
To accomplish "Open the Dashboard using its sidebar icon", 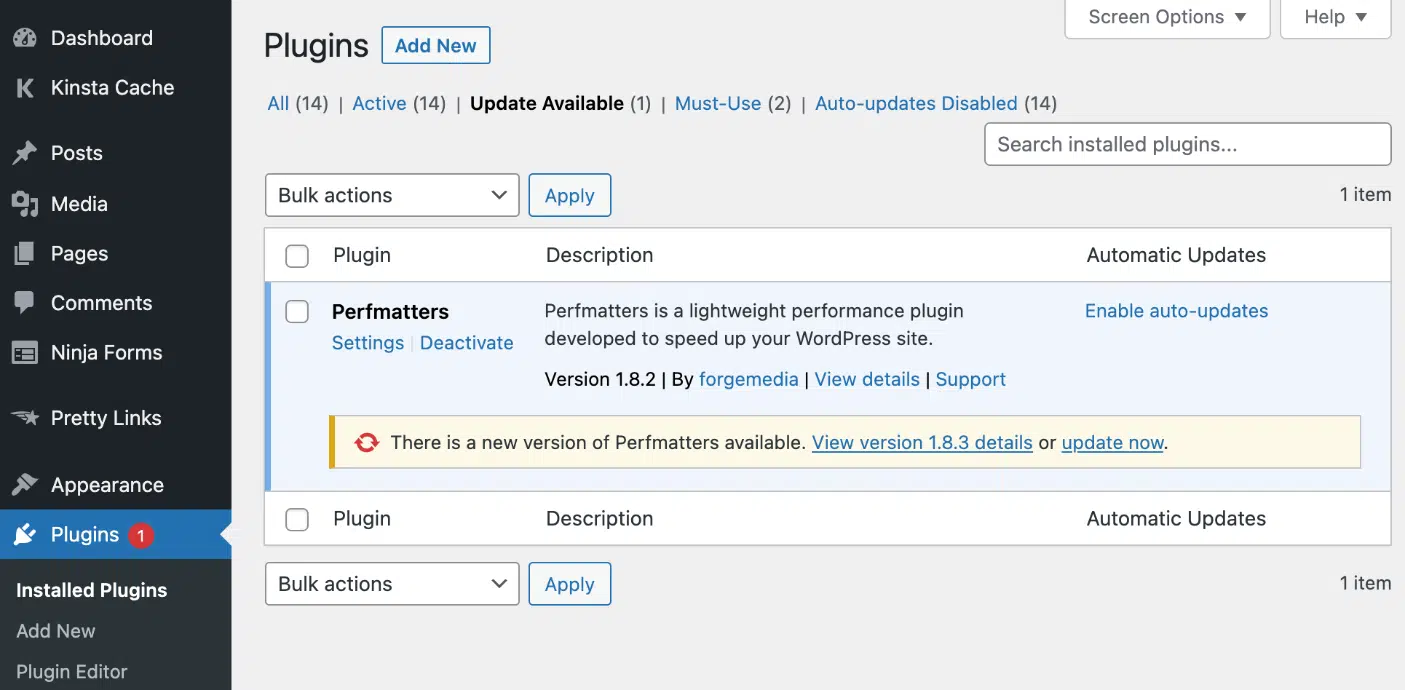I will coord(25,37).
